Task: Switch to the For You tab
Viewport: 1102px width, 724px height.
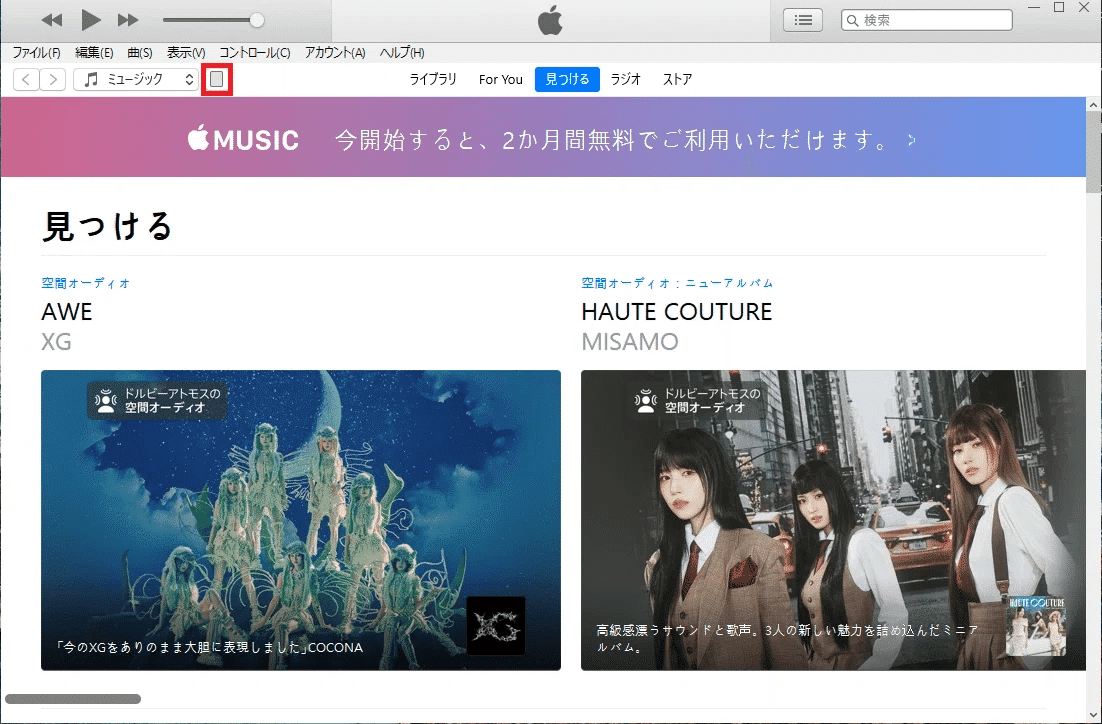Action: [x=500, y=79]
